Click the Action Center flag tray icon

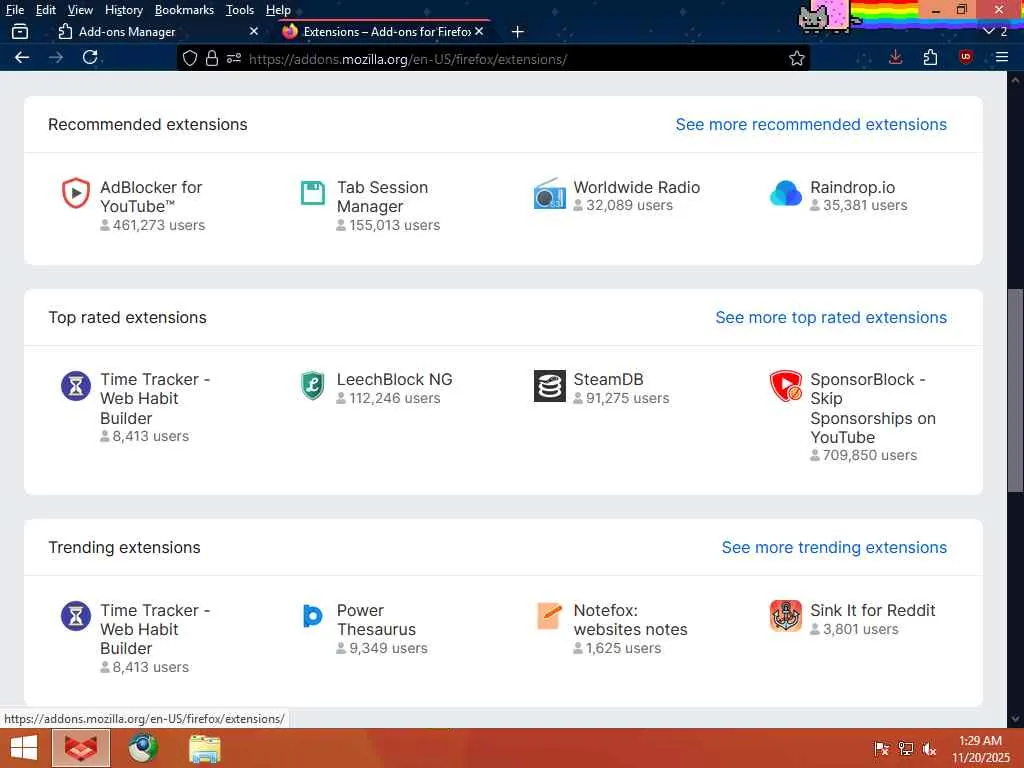pos(881,748)
